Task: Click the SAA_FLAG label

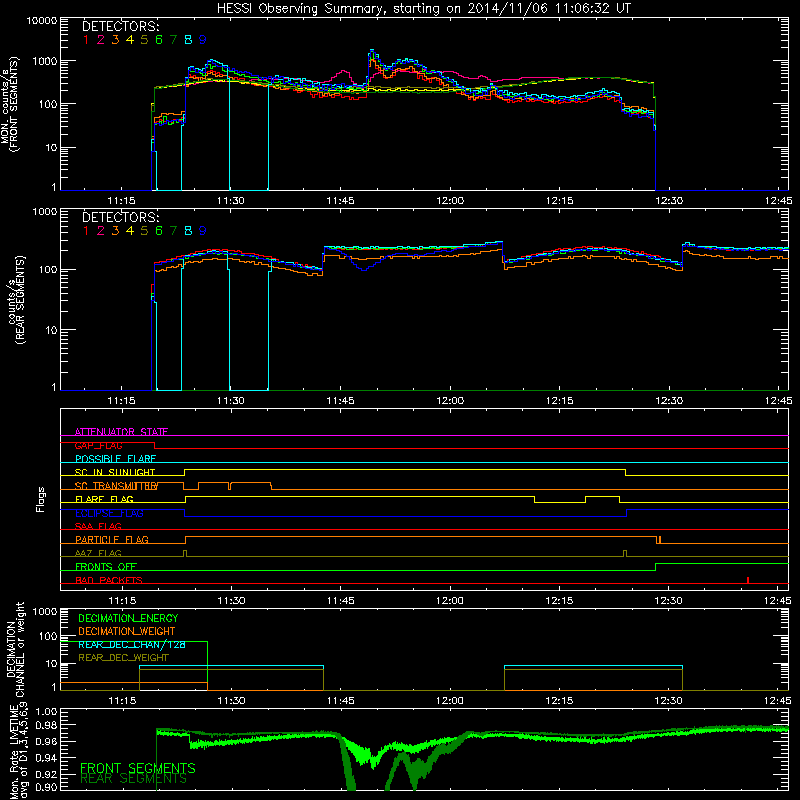Action: pyautogui.click(x=98, y=526)
